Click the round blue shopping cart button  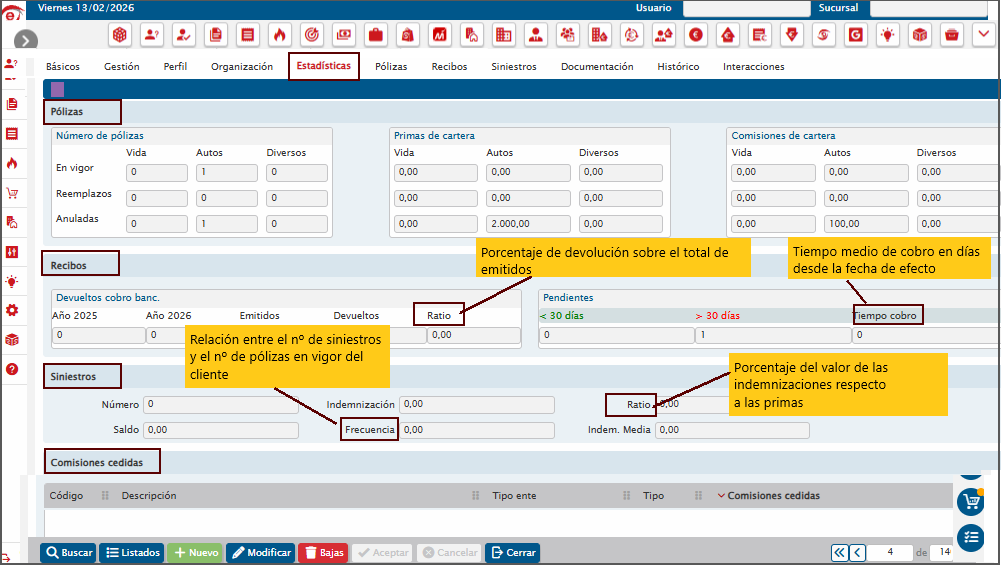point(970,502)
